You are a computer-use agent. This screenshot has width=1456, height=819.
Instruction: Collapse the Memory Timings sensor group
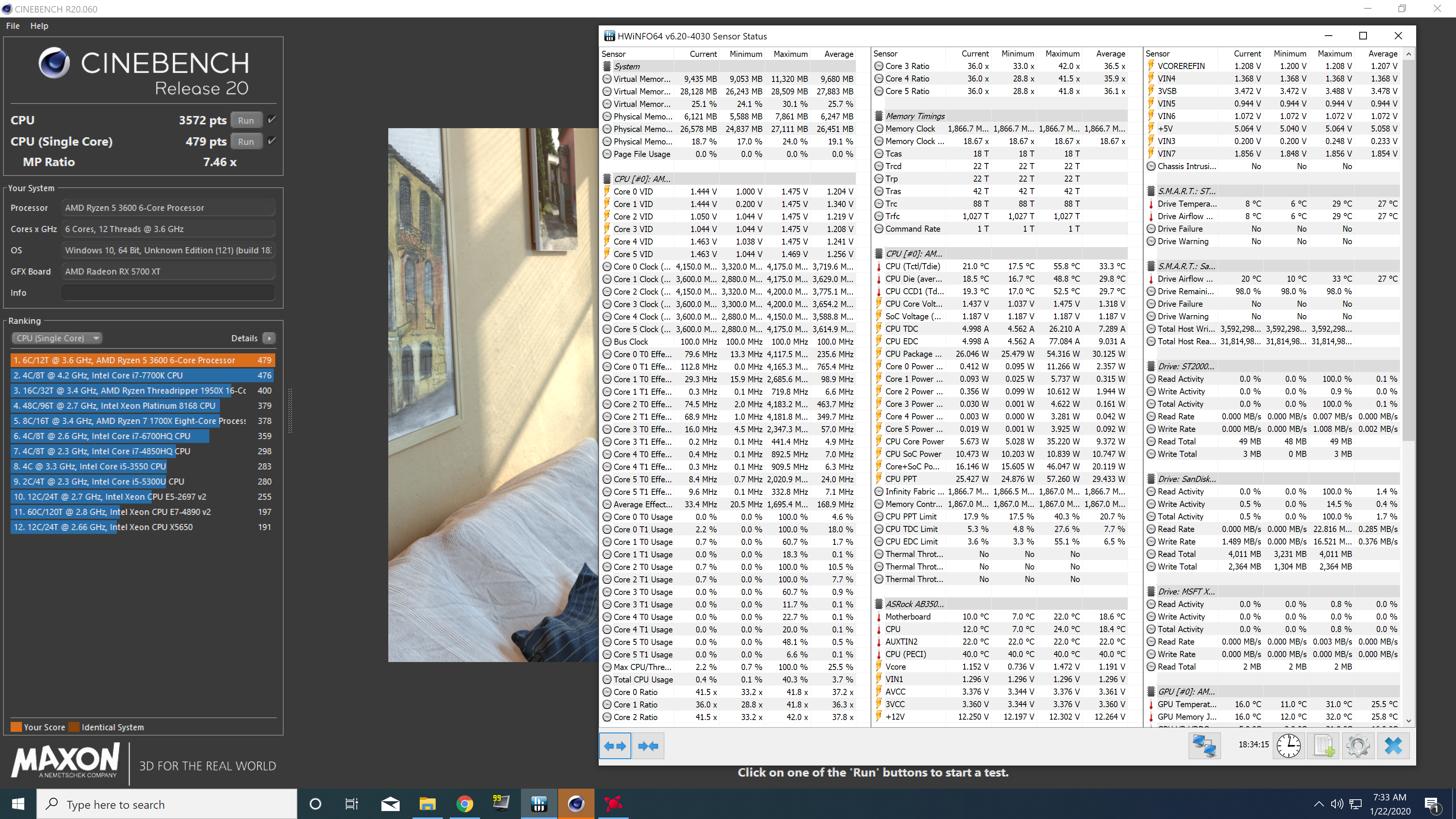[x=879, y=116]
